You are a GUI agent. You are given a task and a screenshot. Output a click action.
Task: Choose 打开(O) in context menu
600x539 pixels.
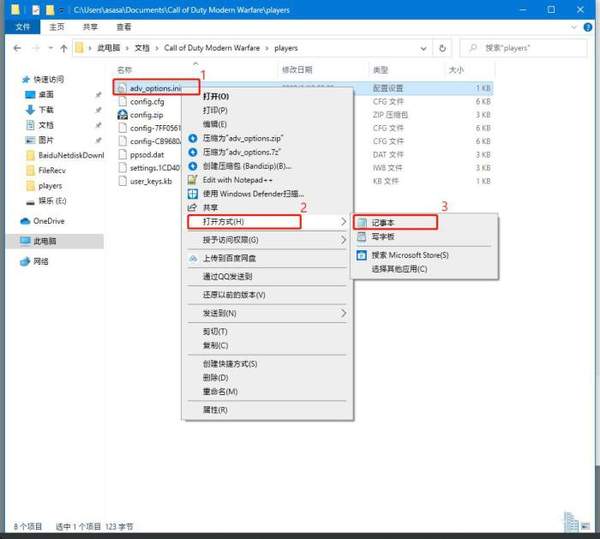click(x=267, y=96)
